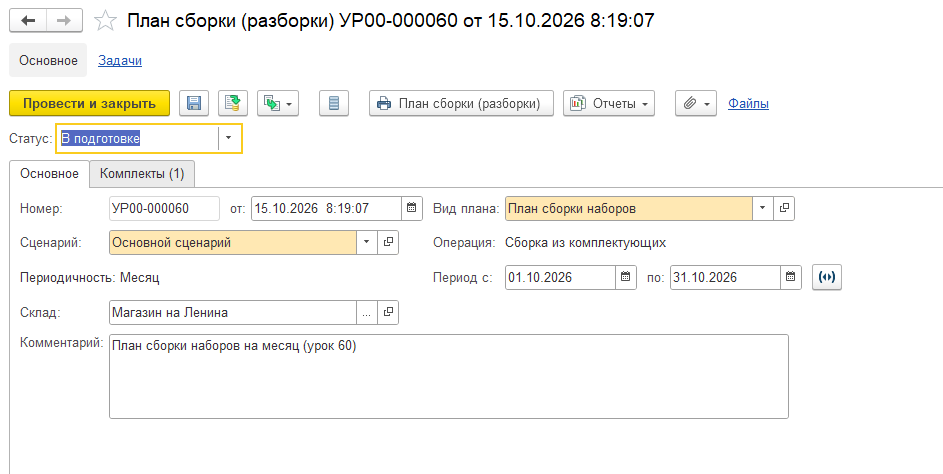Click the document date field 15.10.2026
The height and width of the screenshot is (474, 943).
click(x=327, y=209)
